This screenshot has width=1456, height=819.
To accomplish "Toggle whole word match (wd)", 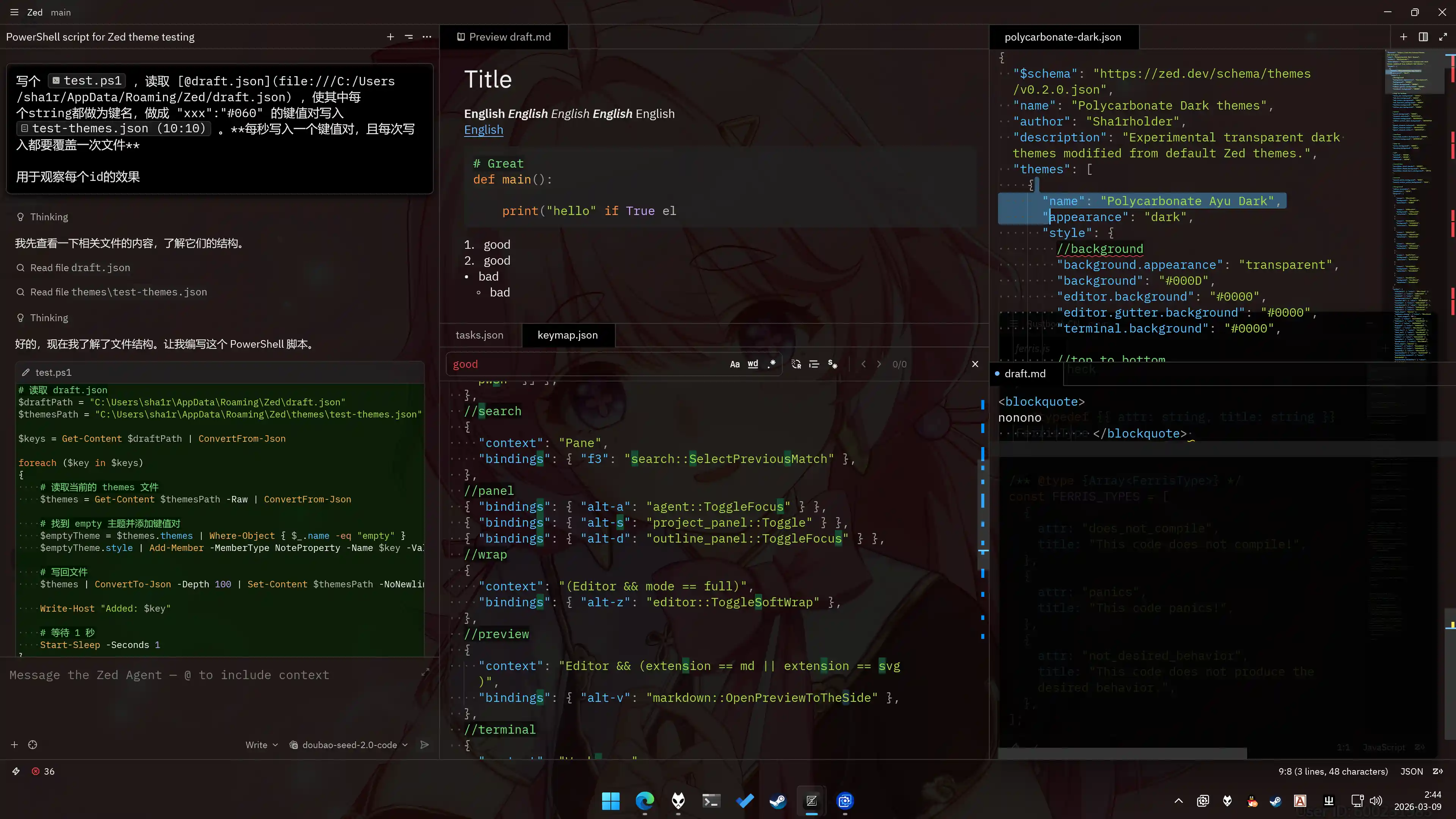I will [x=753, y=364].
